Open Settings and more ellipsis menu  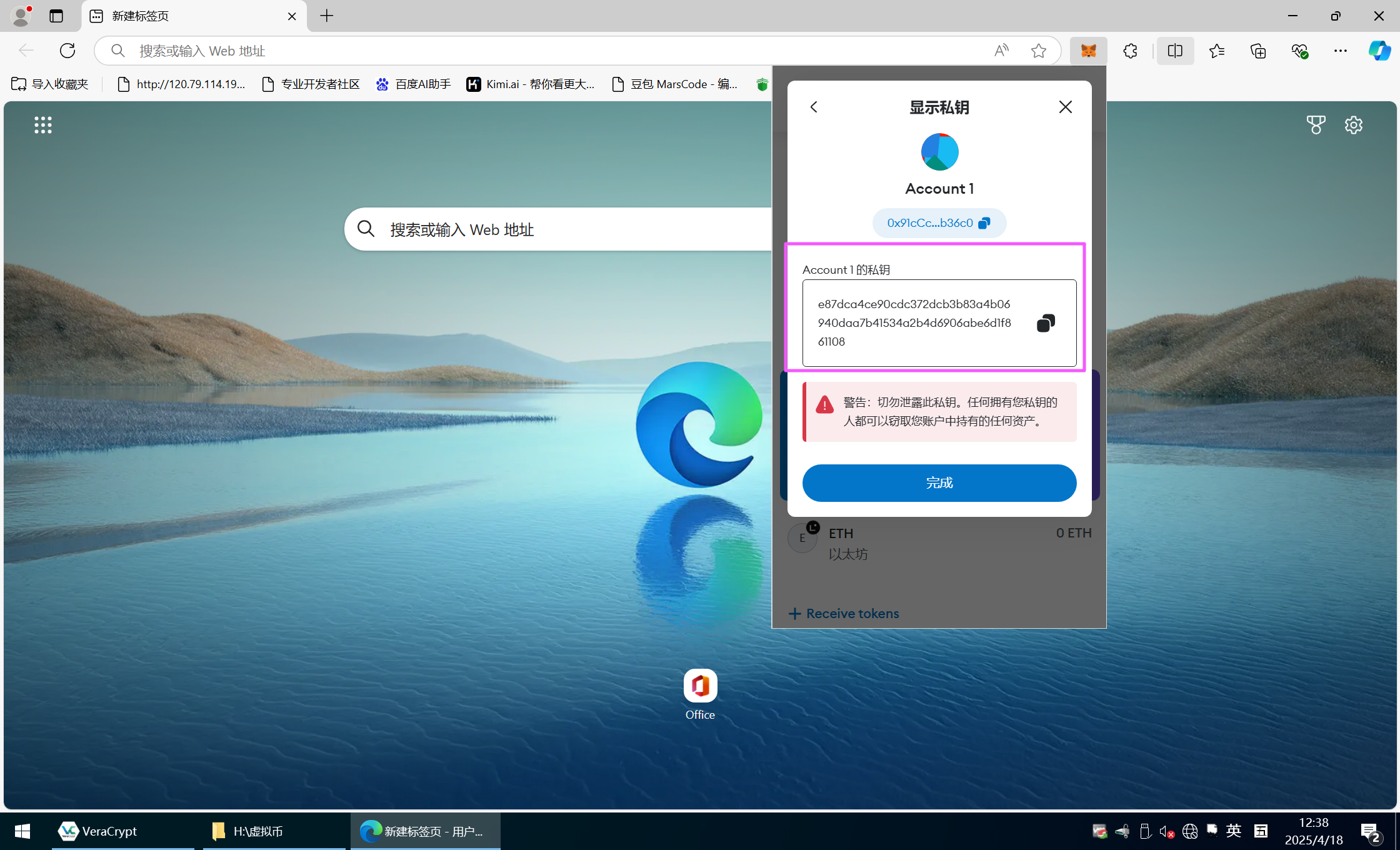(x=1340, y=51)
